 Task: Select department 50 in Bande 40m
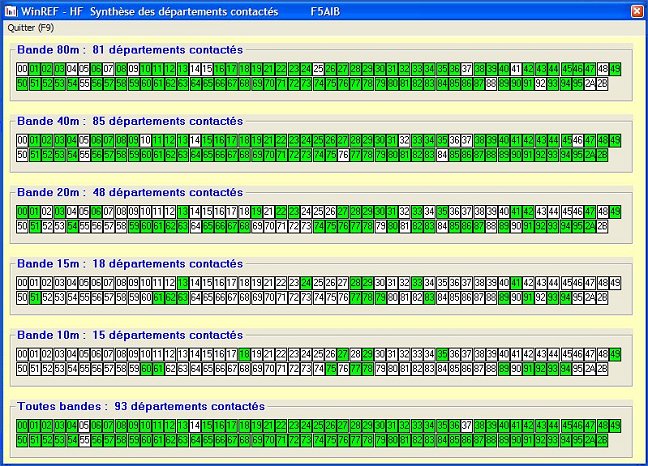click(22, 156)
